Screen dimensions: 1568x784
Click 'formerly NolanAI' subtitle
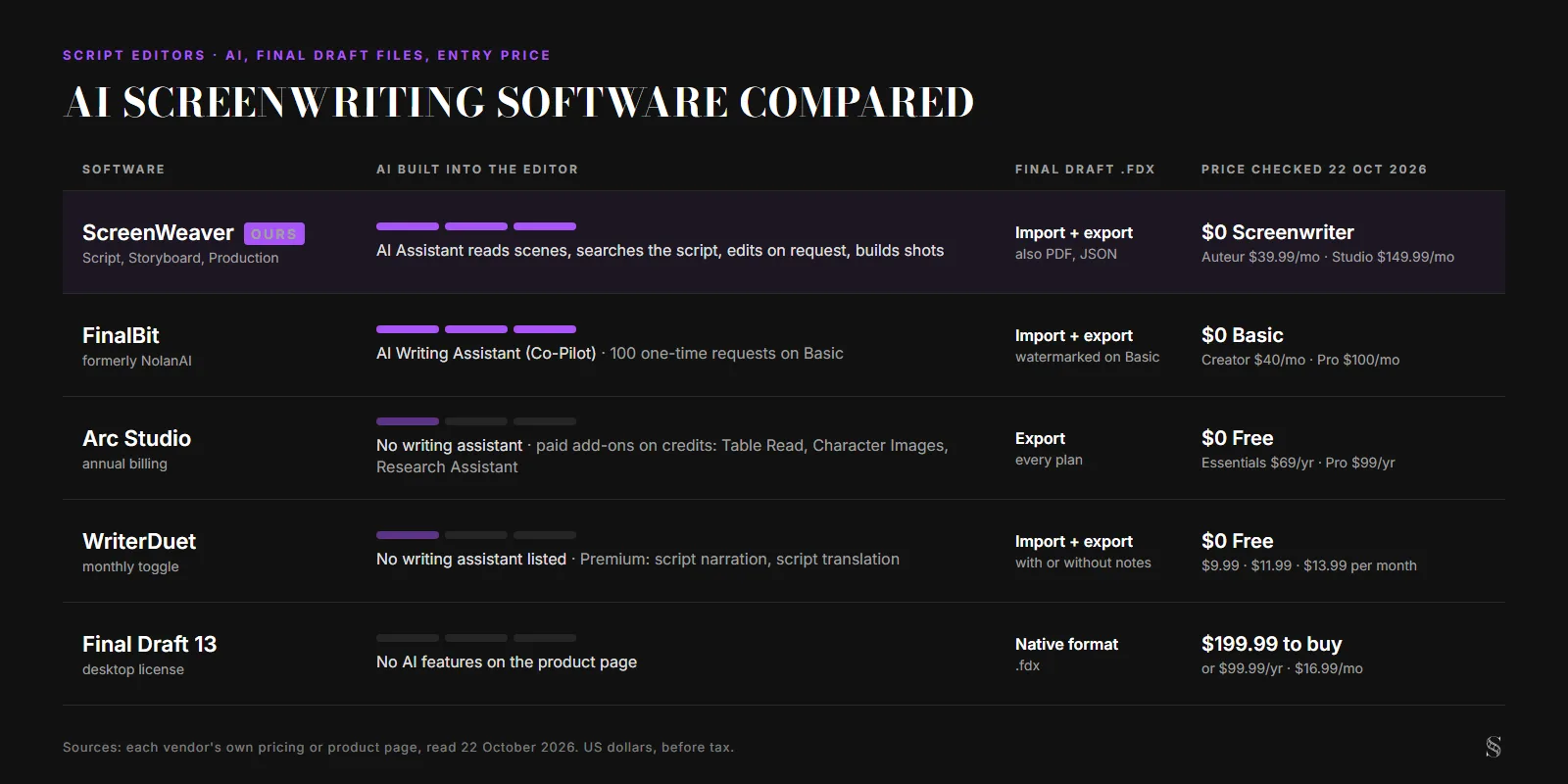point(137,361)
